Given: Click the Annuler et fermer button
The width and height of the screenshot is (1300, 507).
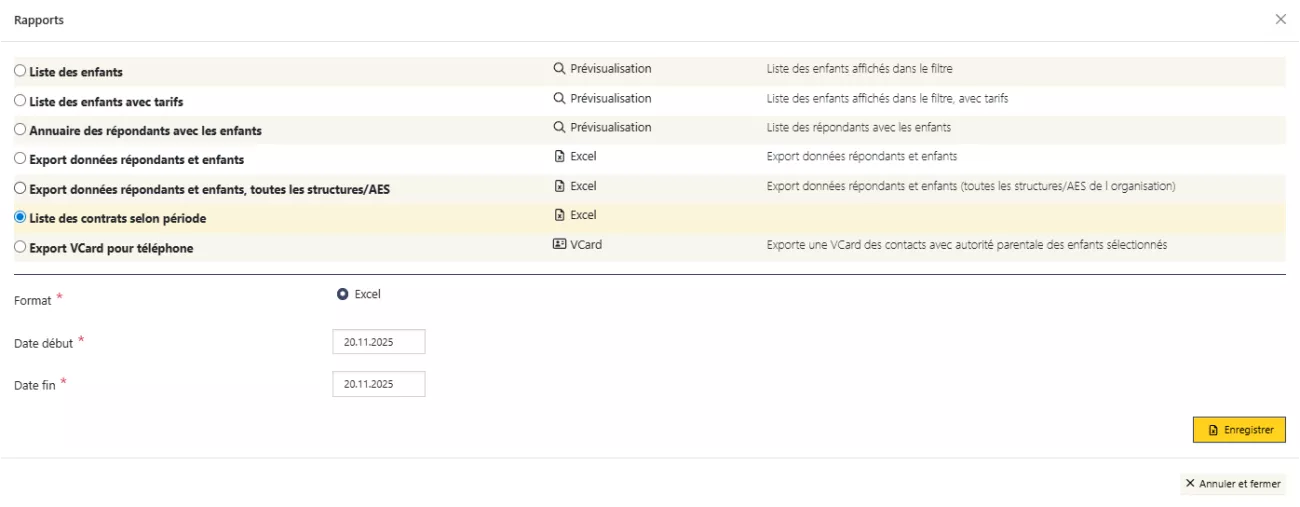Looking at the screenshot, I should coord(1232,484).
